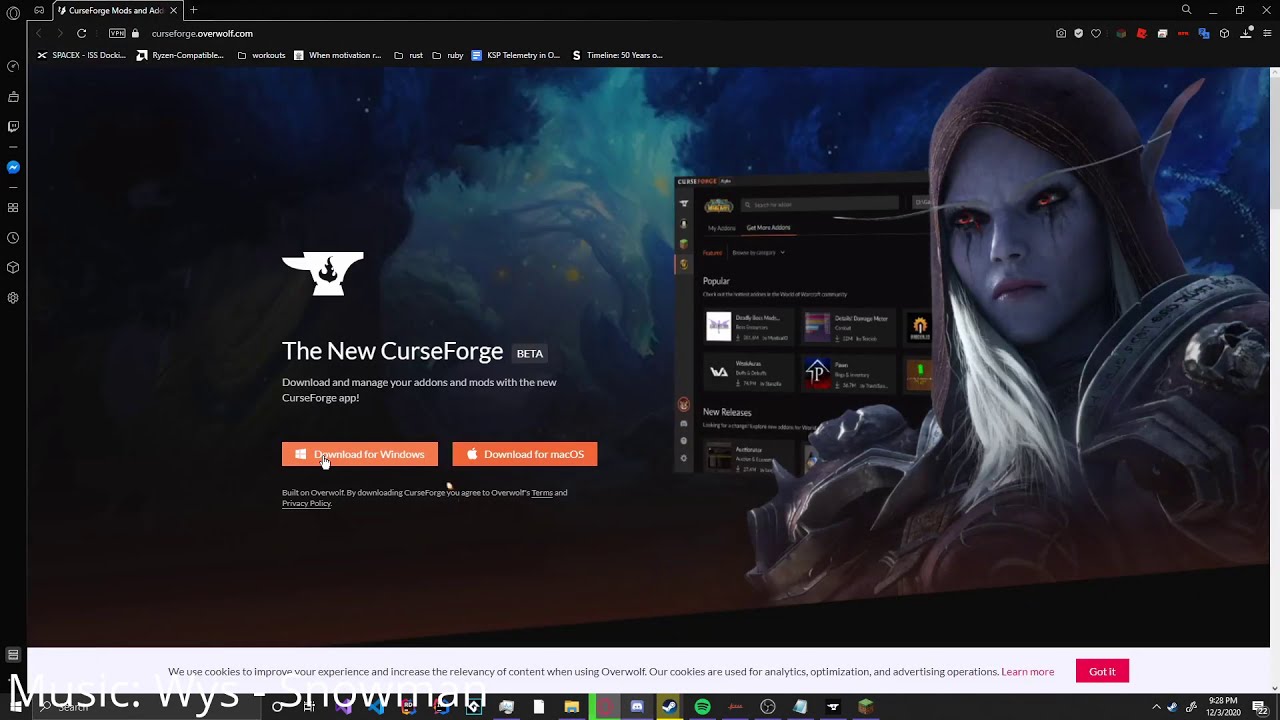Open the Ryzen-Compatible bookmark
This screenshot has width=1280, height=720.
point(180,55)
